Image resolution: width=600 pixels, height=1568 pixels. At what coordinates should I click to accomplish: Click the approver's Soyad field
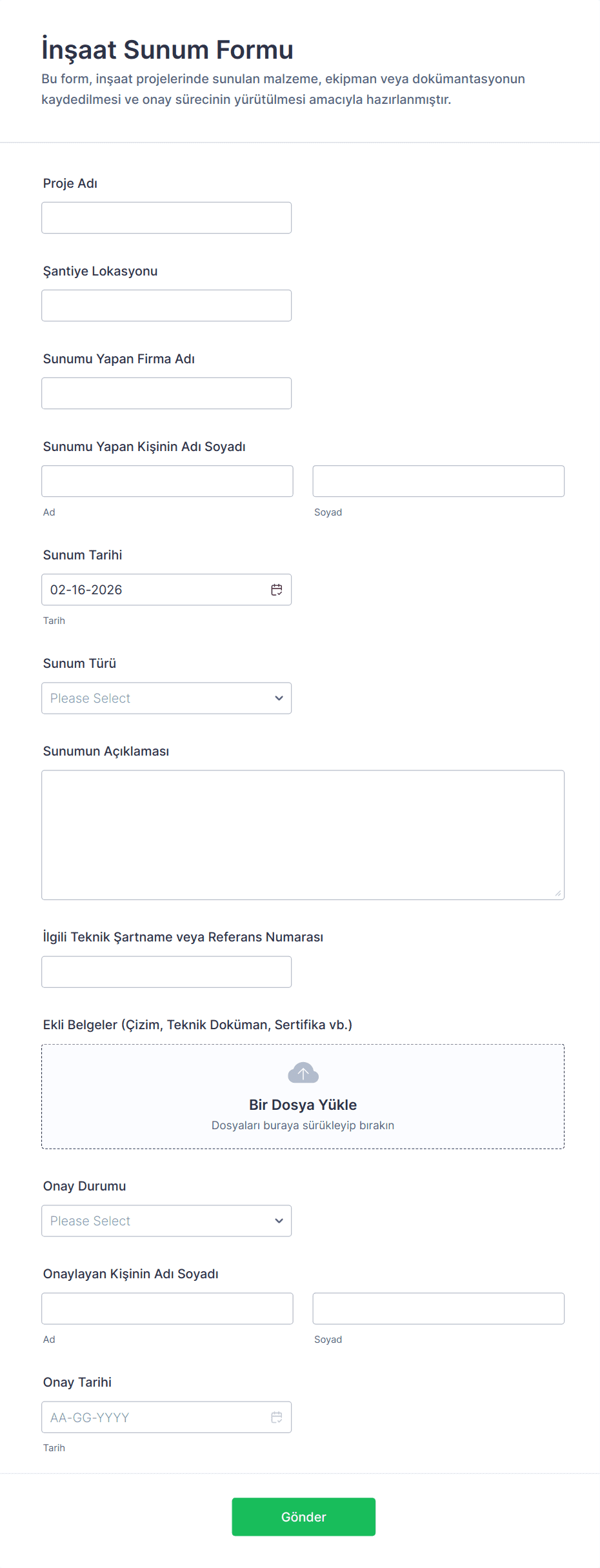click(439, 1309)
